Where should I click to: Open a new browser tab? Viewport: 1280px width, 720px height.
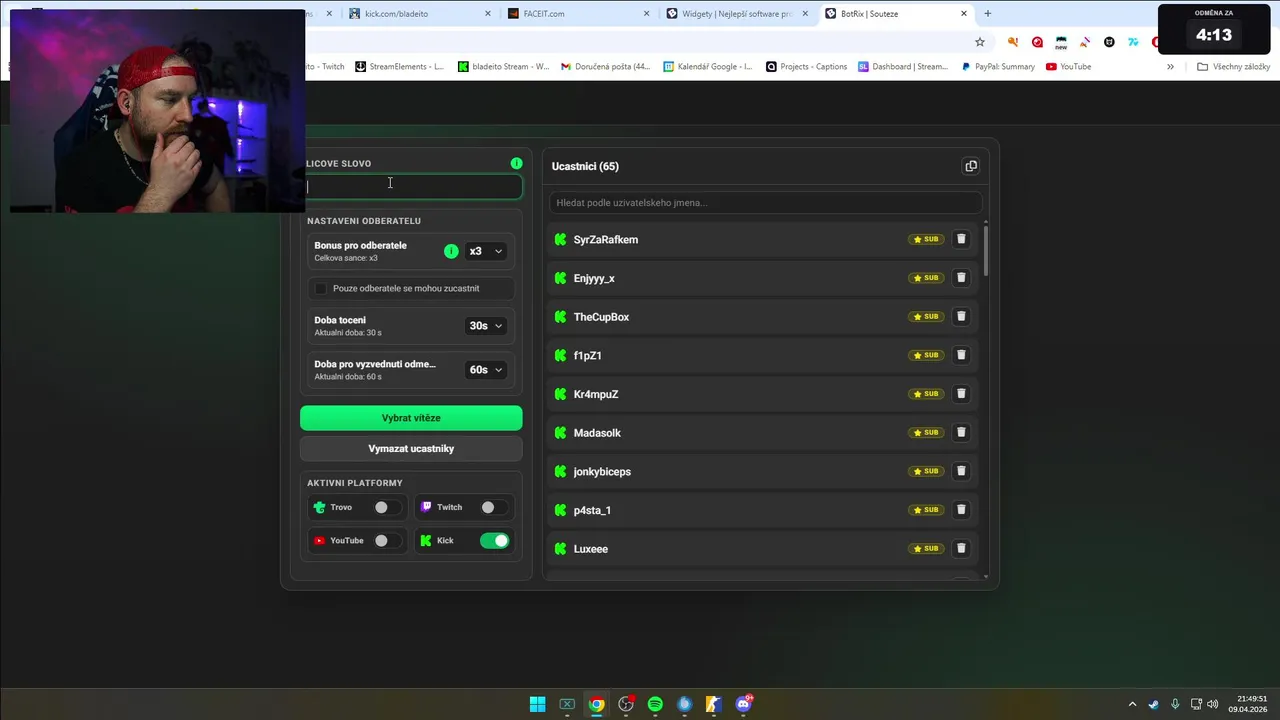(988, 13)
